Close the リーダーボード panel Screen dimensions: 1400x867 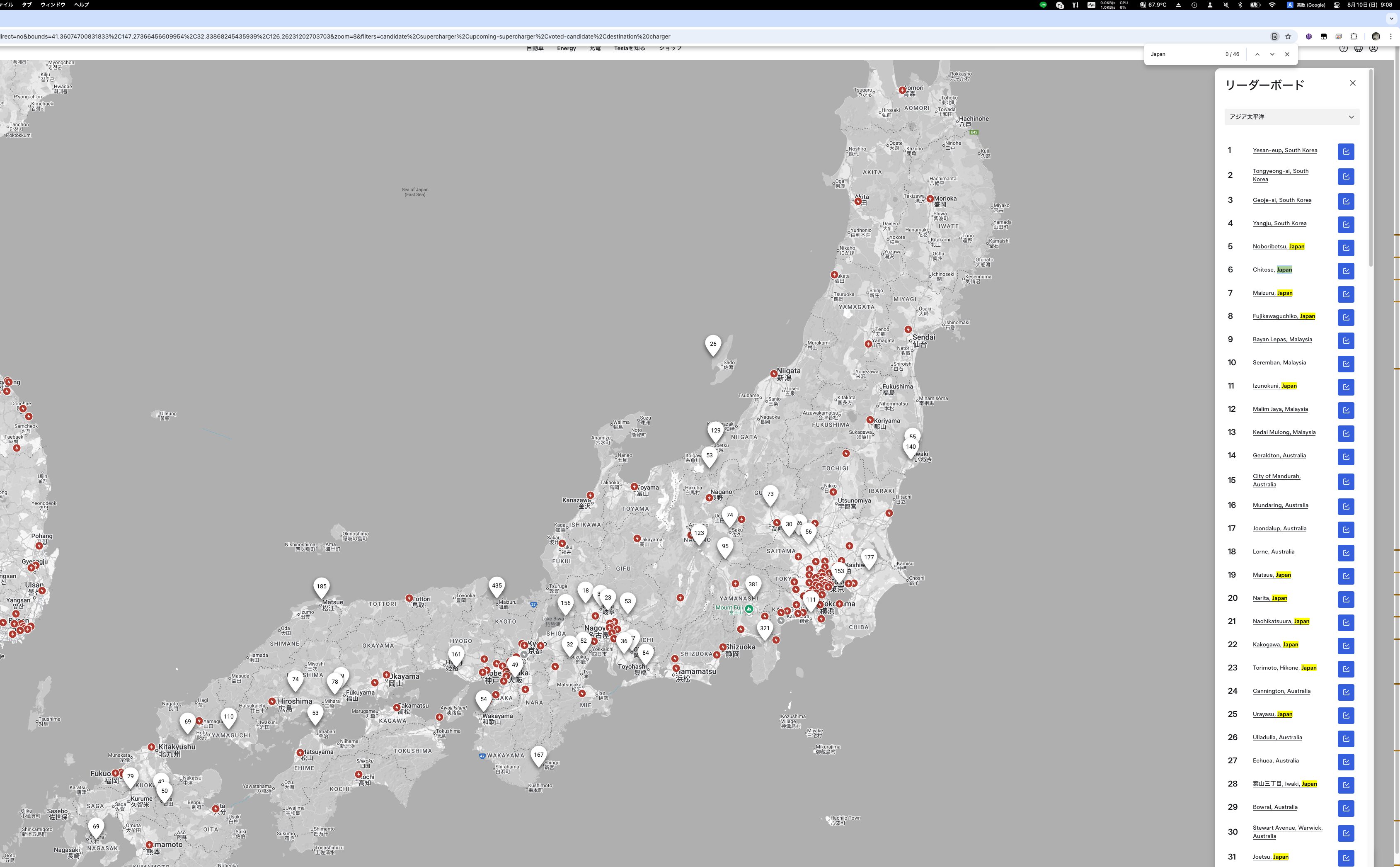coord(1352,83)
